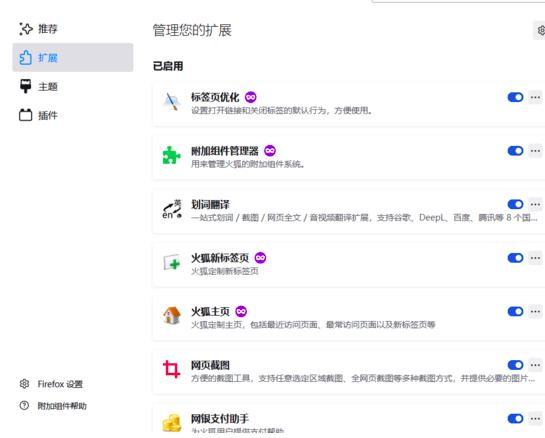Image resolution: width=545 pixels, height=438 pixels.
Task: Click the 火狐主页 description about recently visited pages
Action: [313, 325]
